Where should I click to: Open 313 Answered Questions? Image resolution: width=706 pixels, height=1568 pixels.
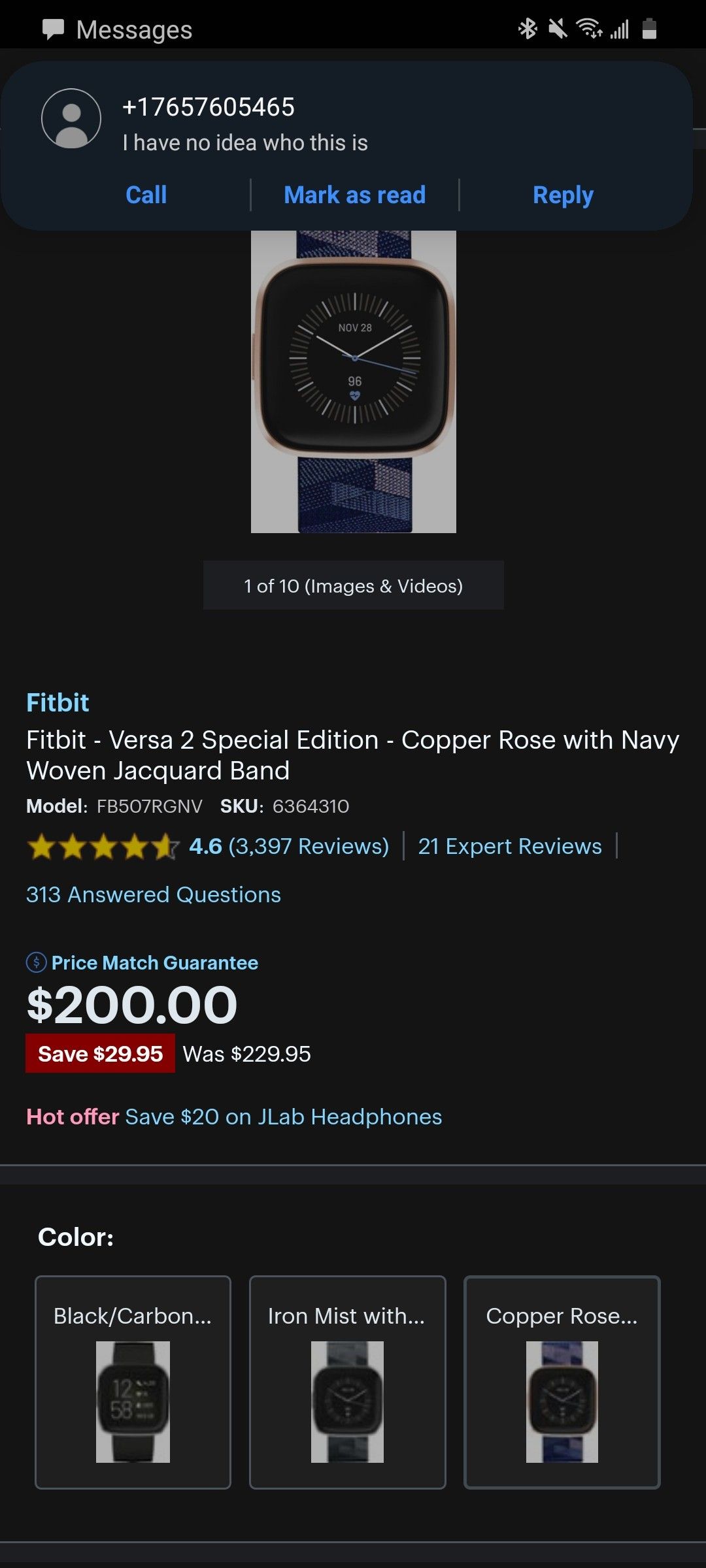click(153, 894)
